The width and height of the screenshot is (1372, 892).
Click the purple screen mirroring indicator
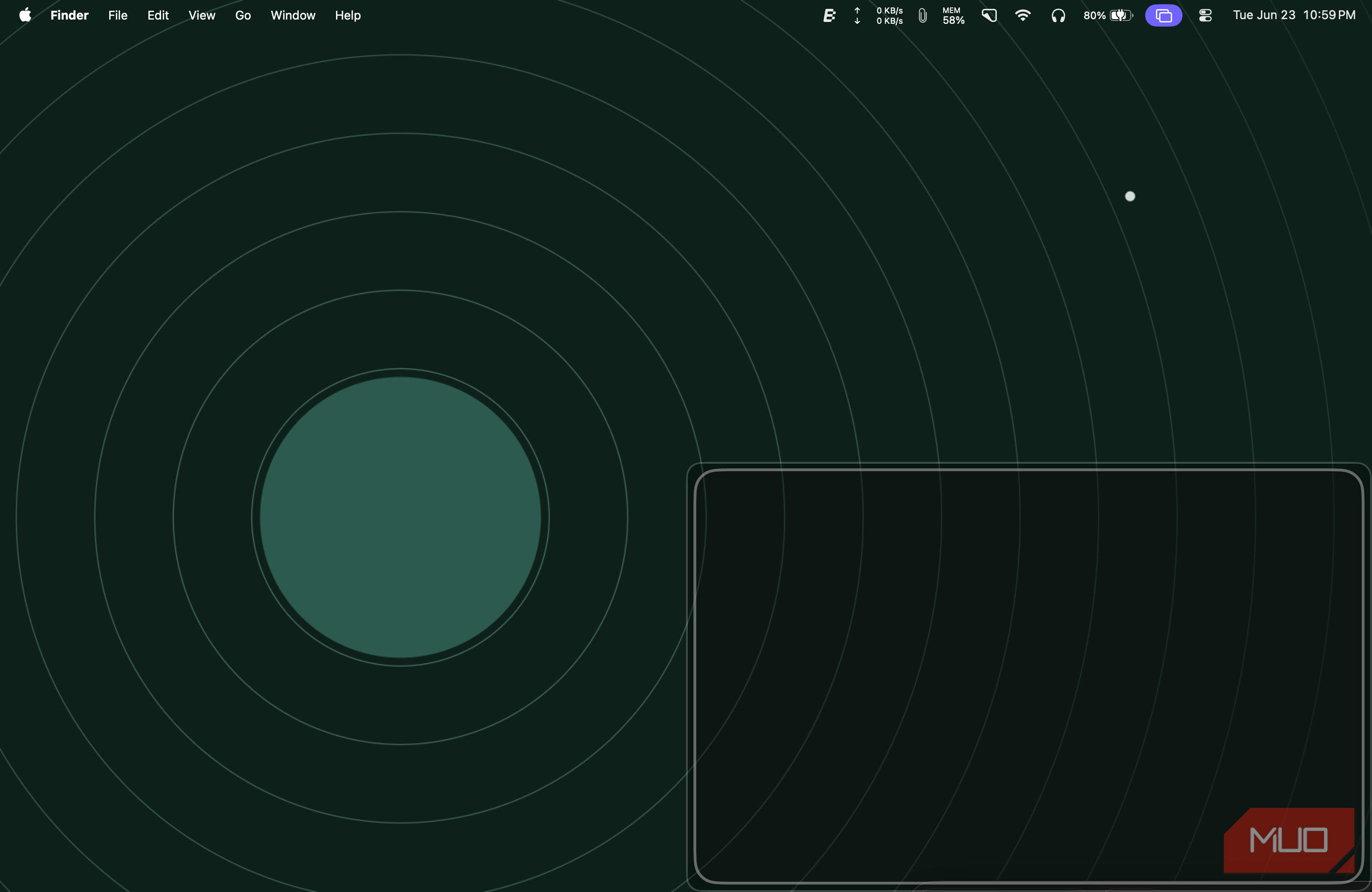1163,15
